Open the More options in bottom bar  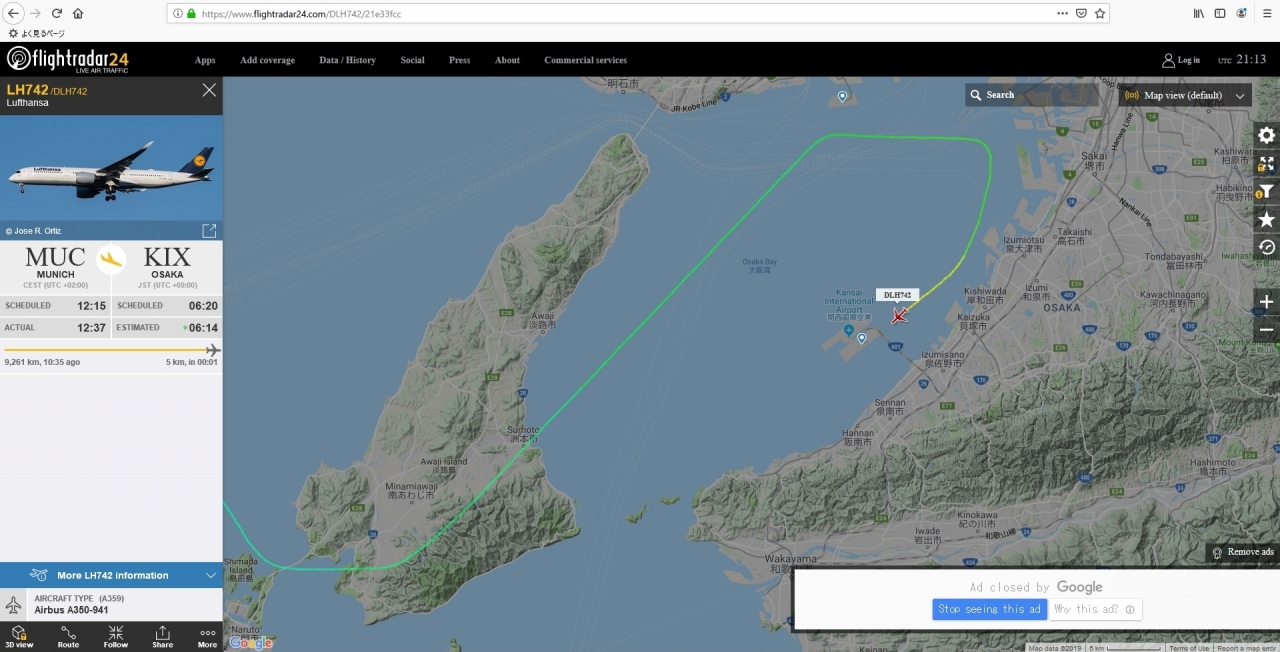click(207, 637)
